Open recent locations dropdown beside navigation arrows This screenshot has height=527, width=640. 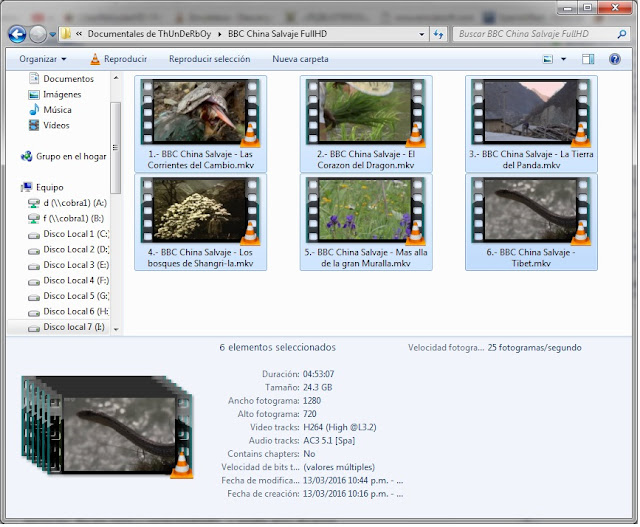point(53,35)
